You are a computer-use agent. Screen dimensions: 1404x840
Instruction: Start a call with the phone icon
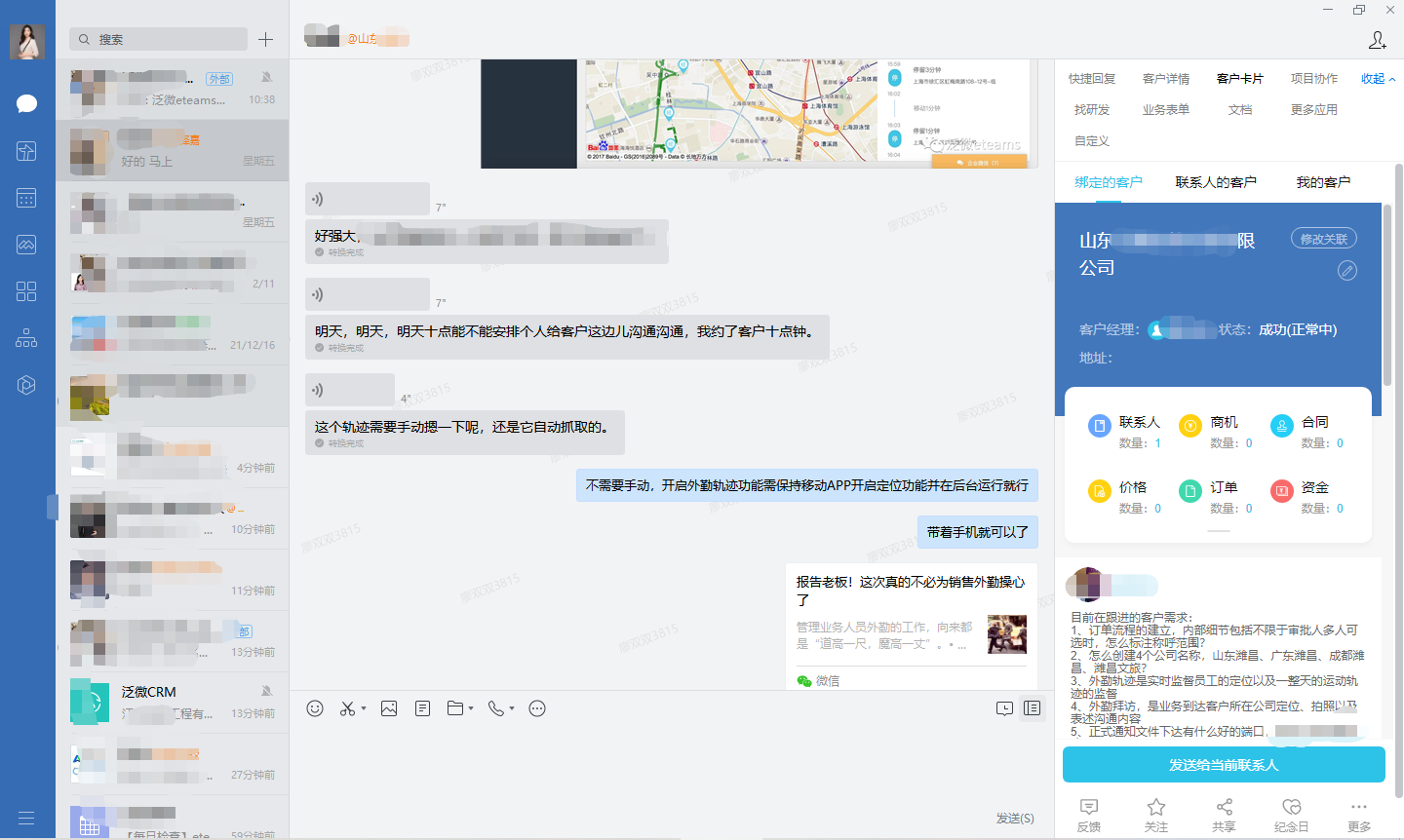coord(495,708)
